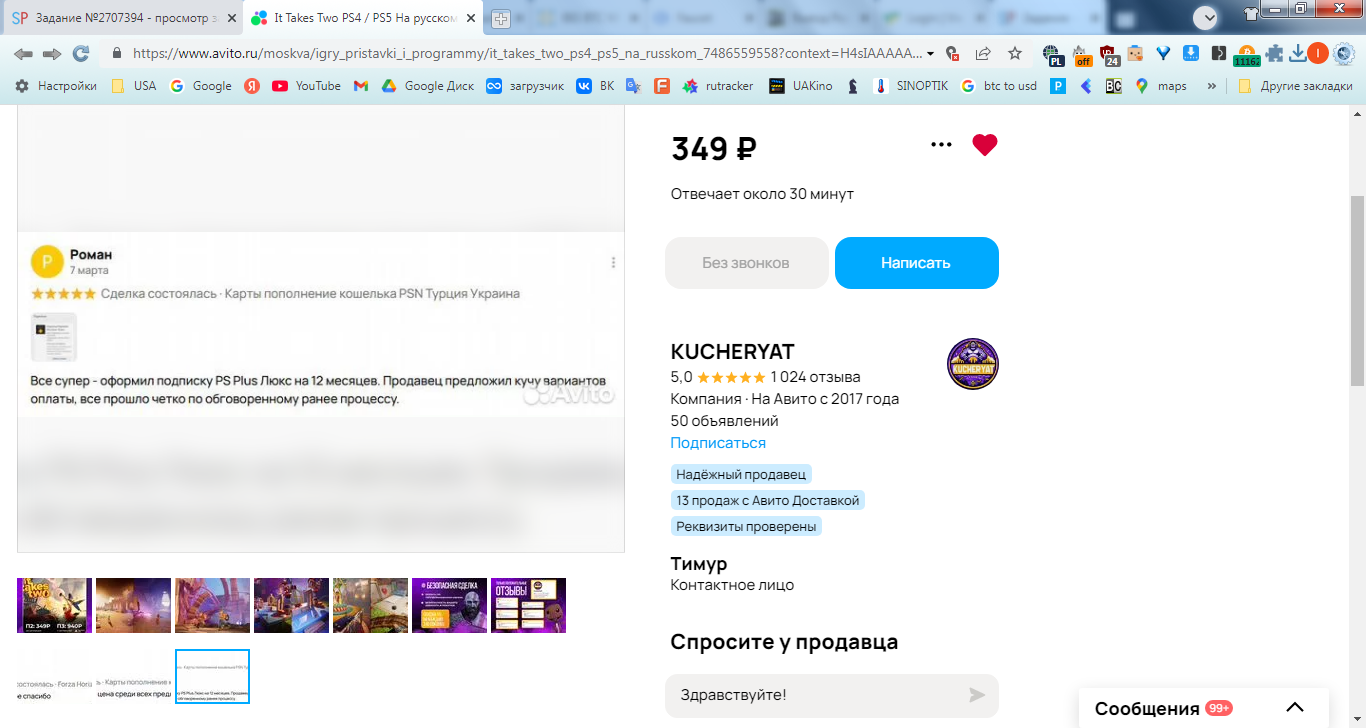This screenshot has height=728, width=1366.
Task: Expand the Сообщения chat panel chevron
Action: pyautogui.click(x=1294, y=708)
